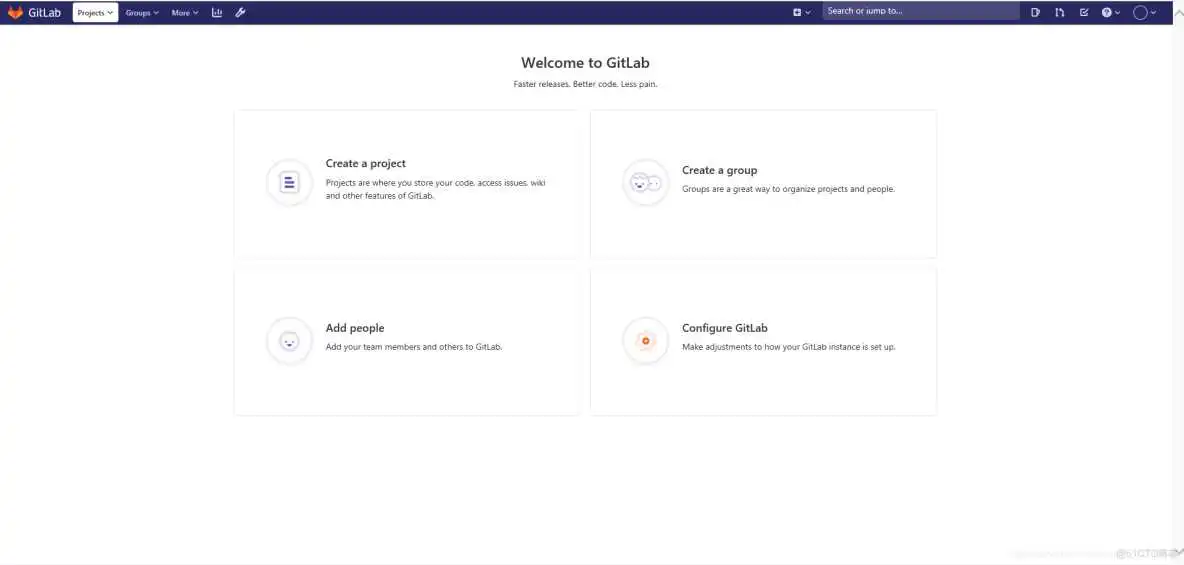This screenshot has height=565, width=1184.
Task: Click the Create a project heading
Action: [x=365, y=163]
